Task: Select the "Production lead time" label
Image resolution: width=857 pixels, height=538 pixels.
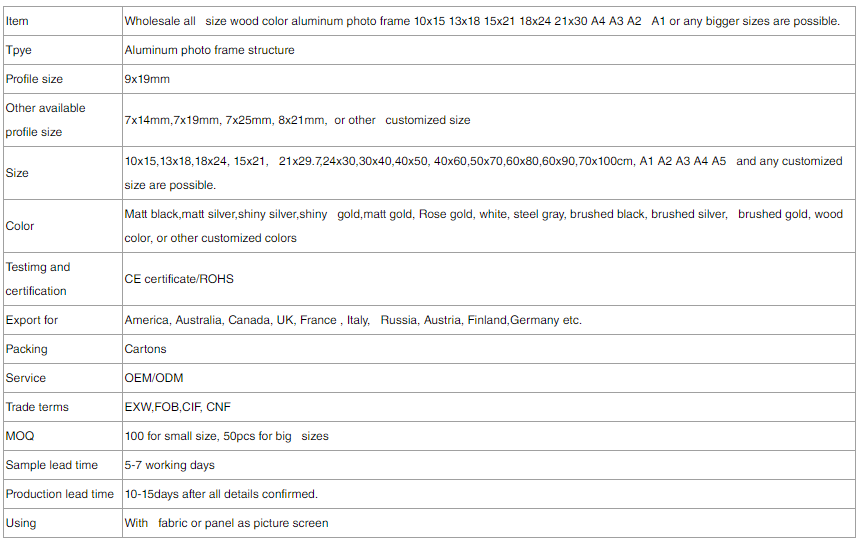Action: click(x=60, y=494)
